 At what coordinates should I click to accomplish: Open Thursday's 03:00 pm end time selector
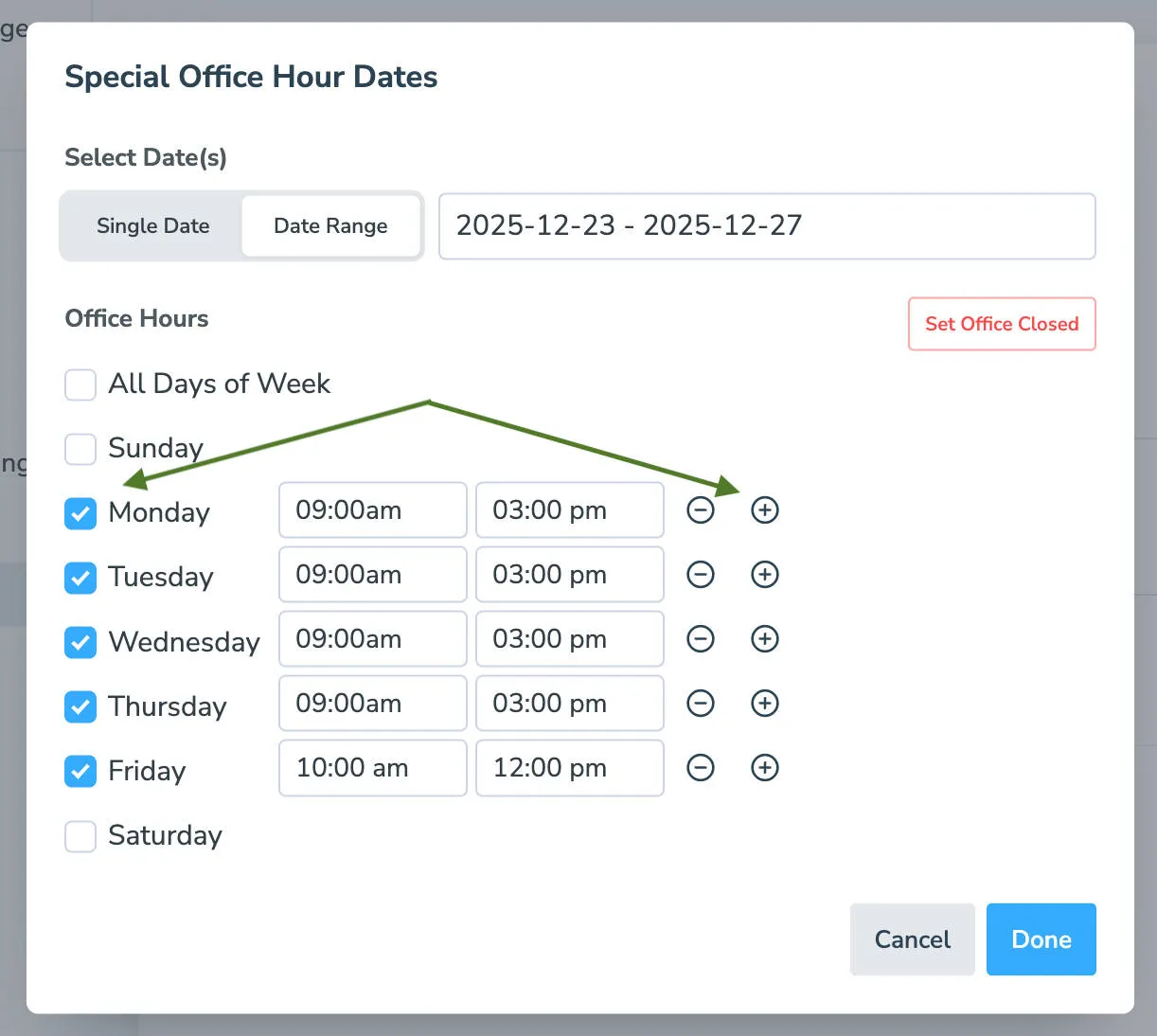point(569,703)
